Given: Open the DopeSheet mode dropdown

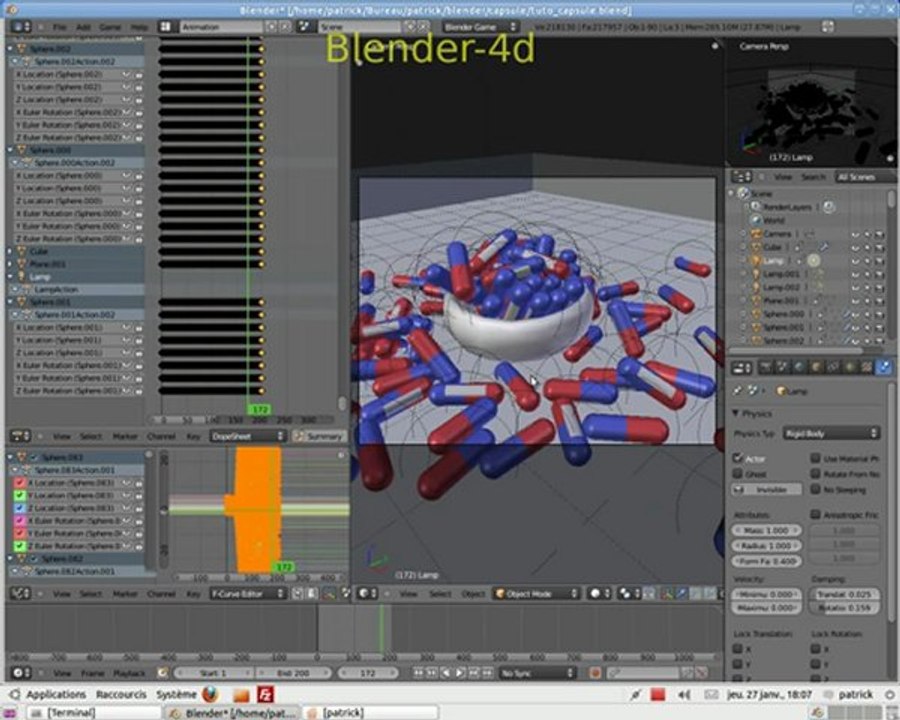Looking at the screenshot, I should click(x=247, y=436).
